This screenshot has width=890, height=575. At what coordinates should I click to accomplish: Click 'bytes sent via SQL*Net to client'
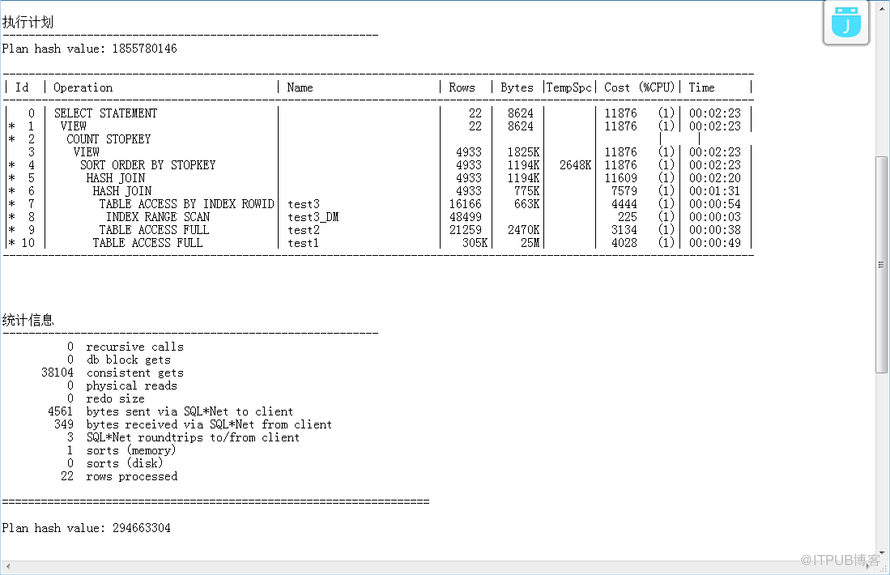[190, 412]
